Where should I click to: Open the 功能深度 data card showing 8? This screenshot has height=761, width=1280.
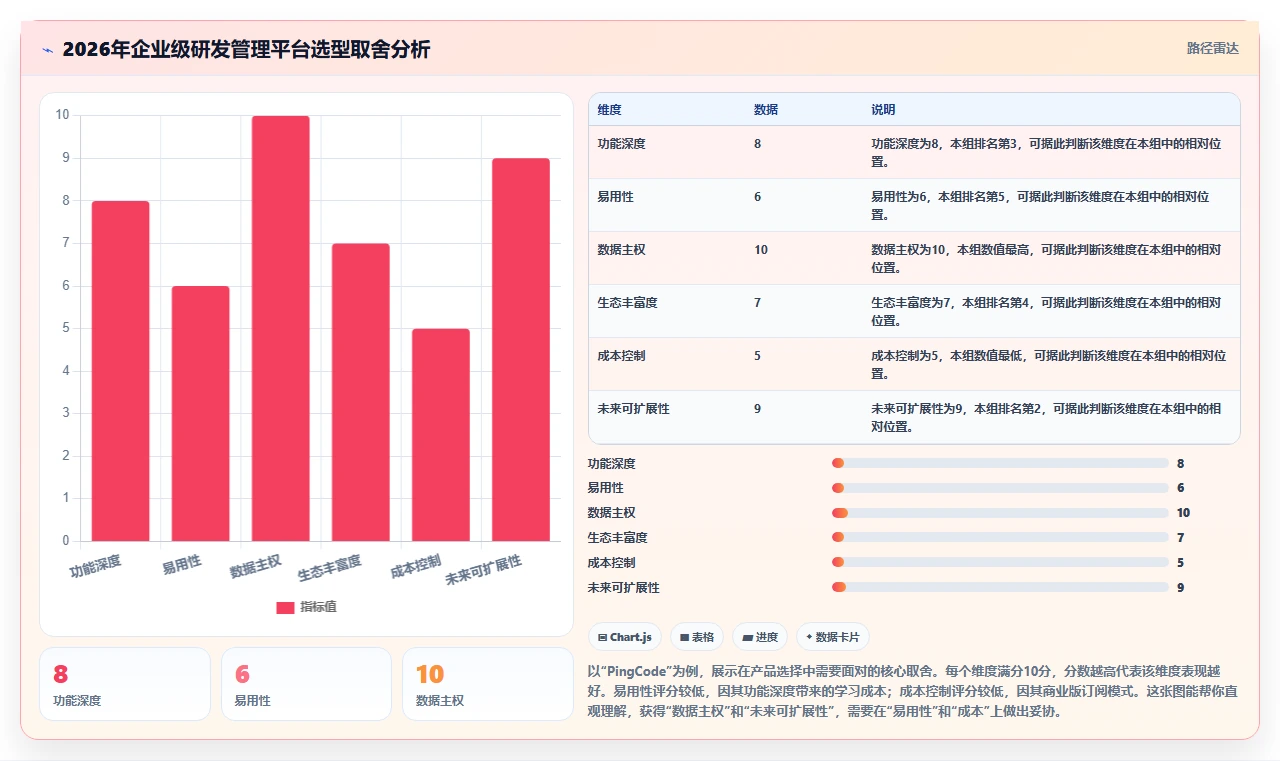click(125, 684)
